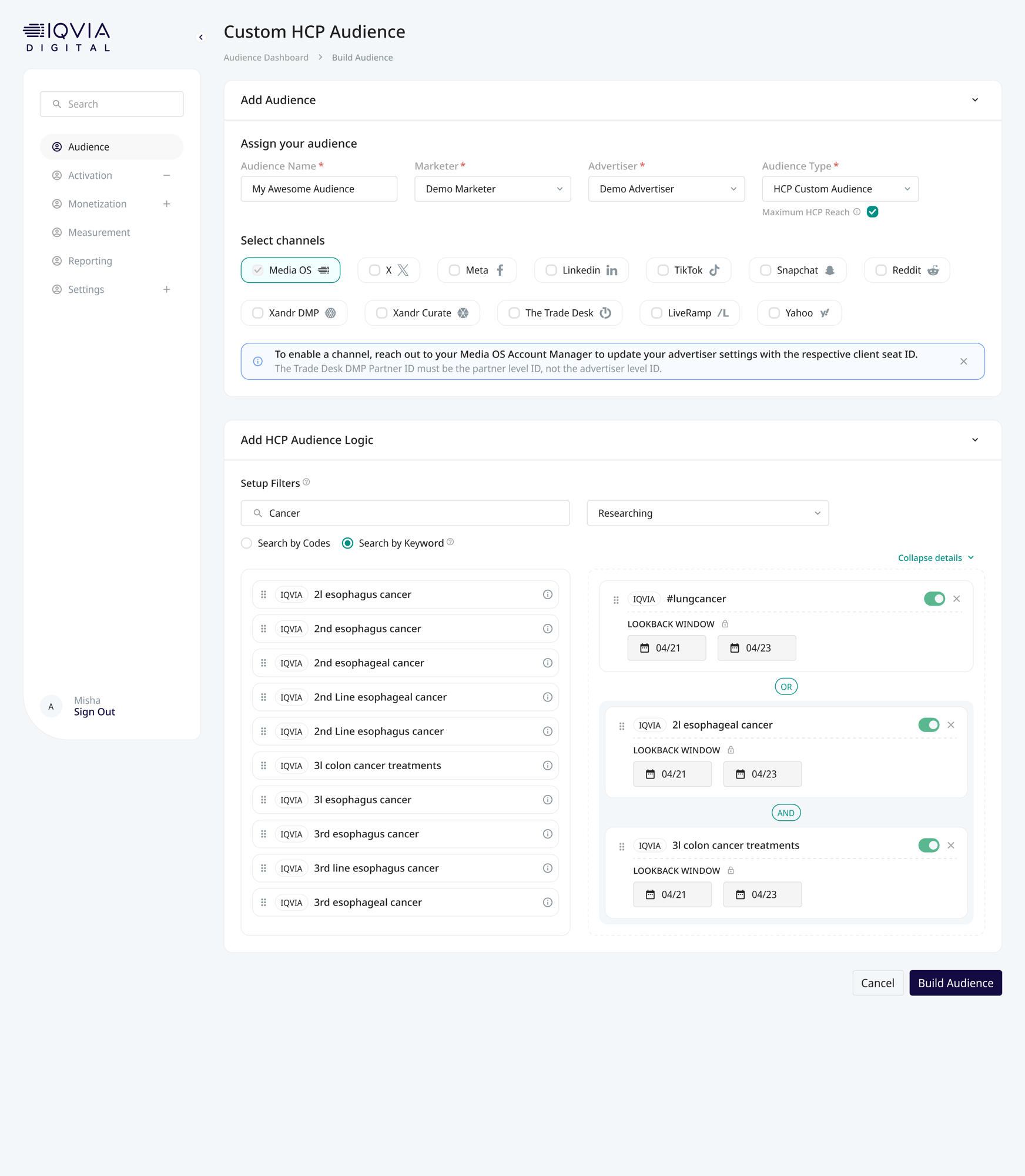The width and height of the screenshot is (1025, 1176).
Task: Click the Maximum HCP Reach info icon
Action: (x=857, y=212)
